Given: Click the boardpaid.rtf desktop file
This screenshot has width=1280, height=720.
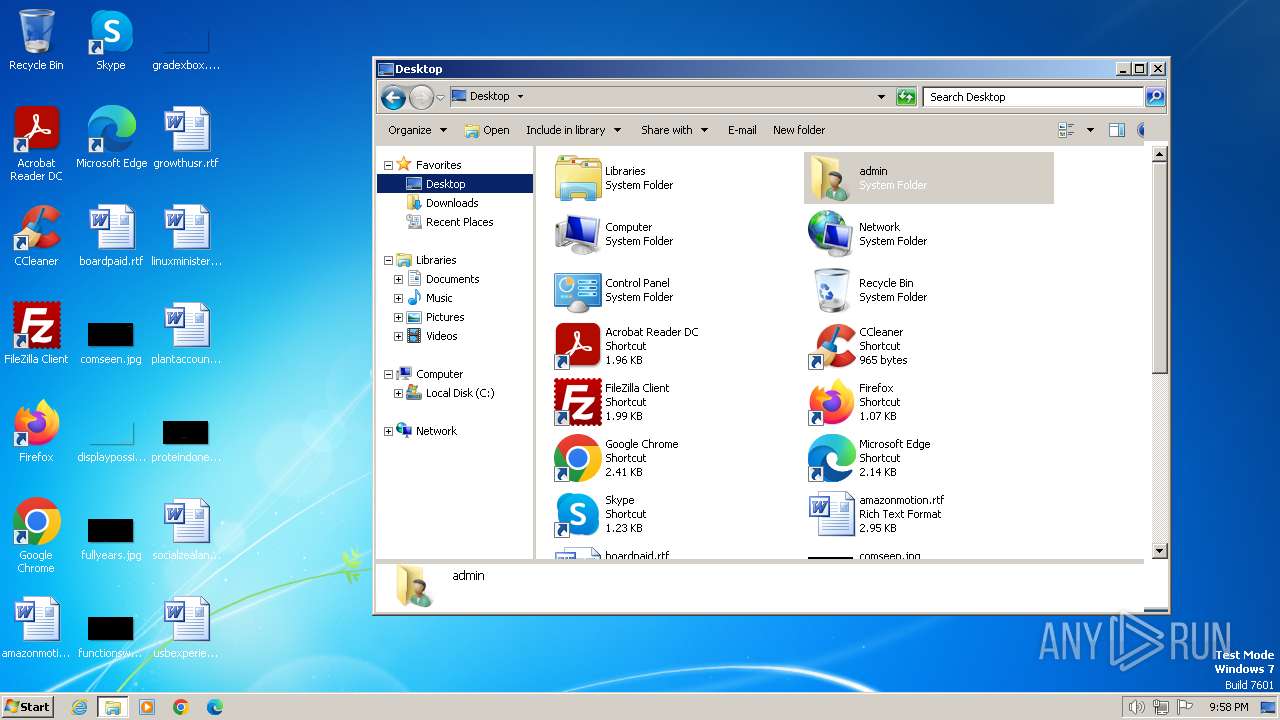Looking at the screenshot, I should point(111,236).
